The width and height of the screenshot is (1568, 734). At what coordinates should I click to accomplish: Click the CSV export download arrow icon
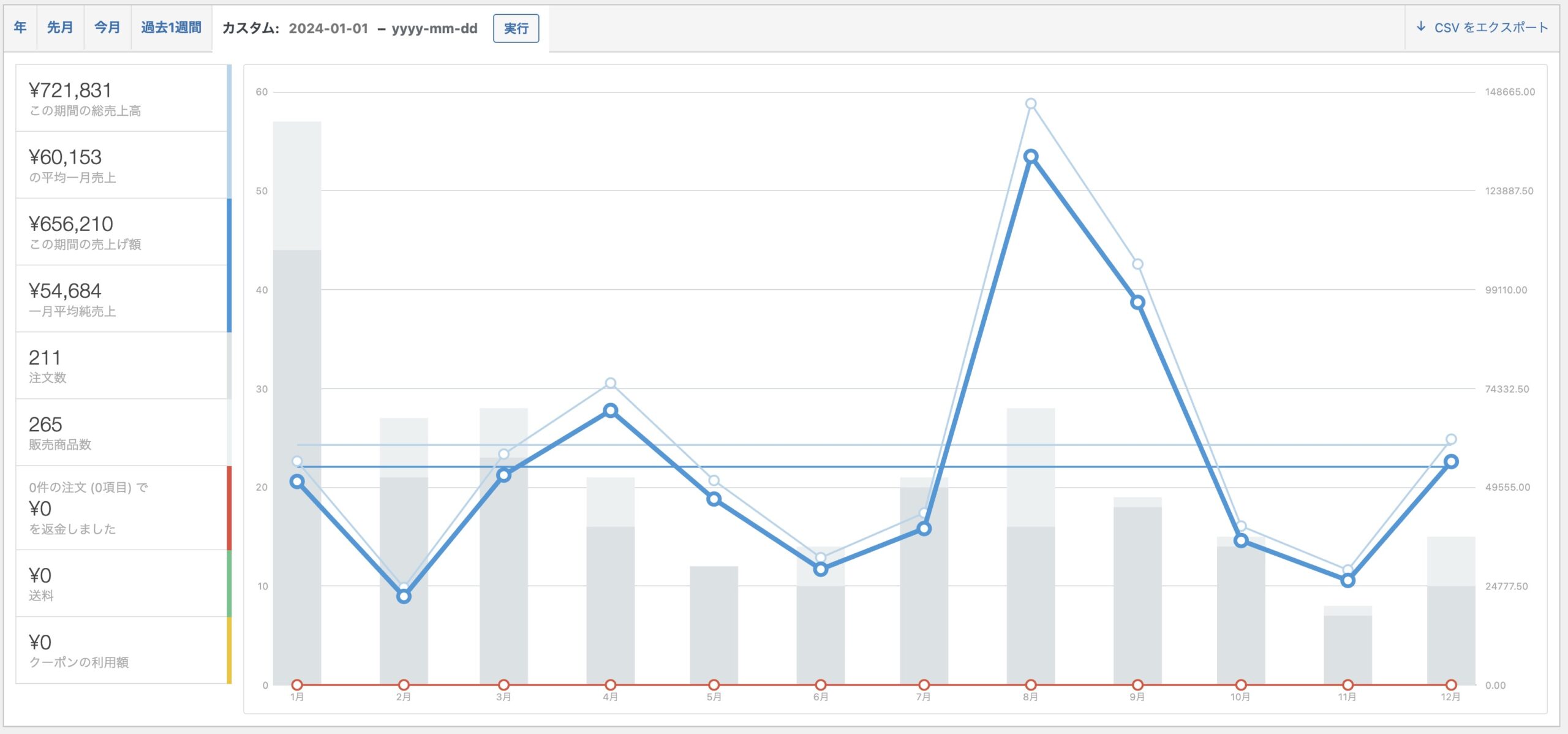1421,27
